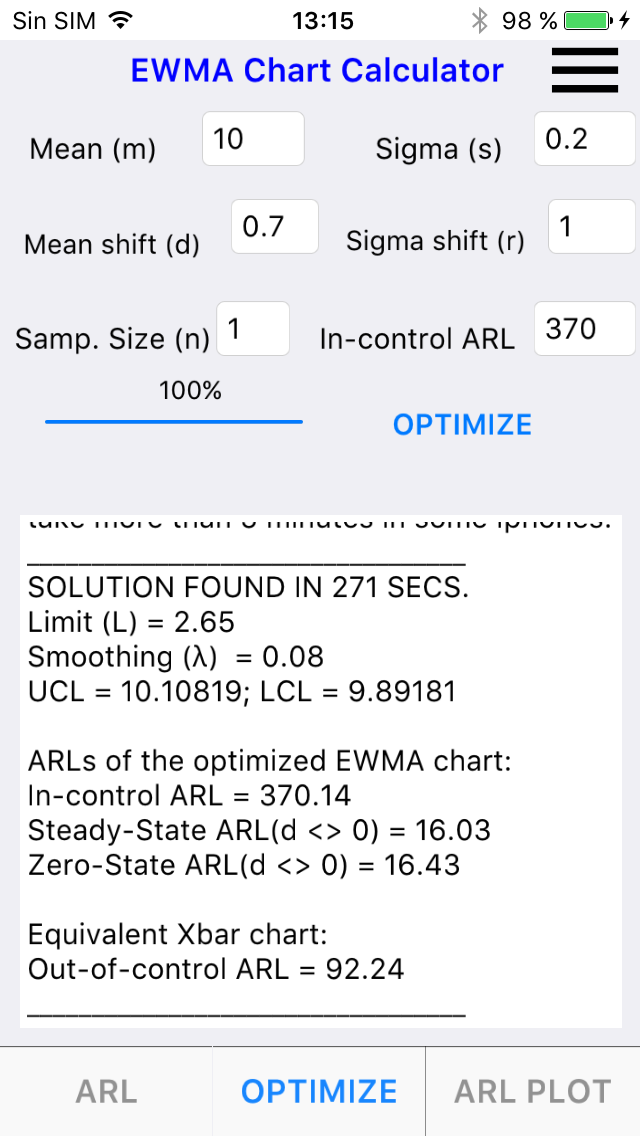Tap the Smoothing (λ) result line
The image size is (640, 1136).
pyautogui.click(x=176, y=657)
